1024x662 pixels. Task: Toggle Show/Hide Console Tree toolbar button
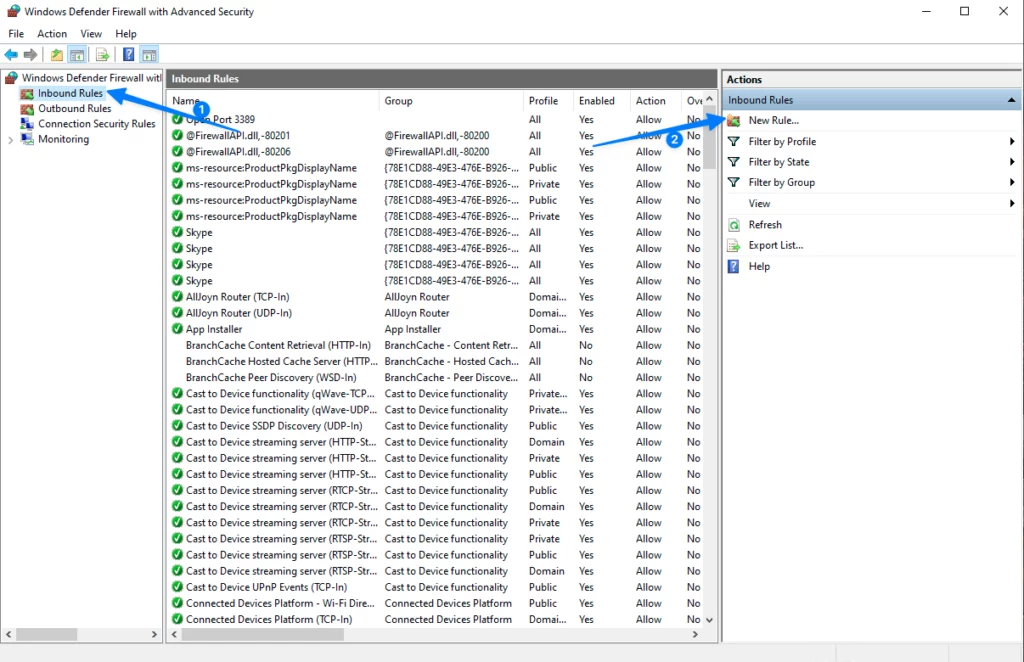coord(76,55)
